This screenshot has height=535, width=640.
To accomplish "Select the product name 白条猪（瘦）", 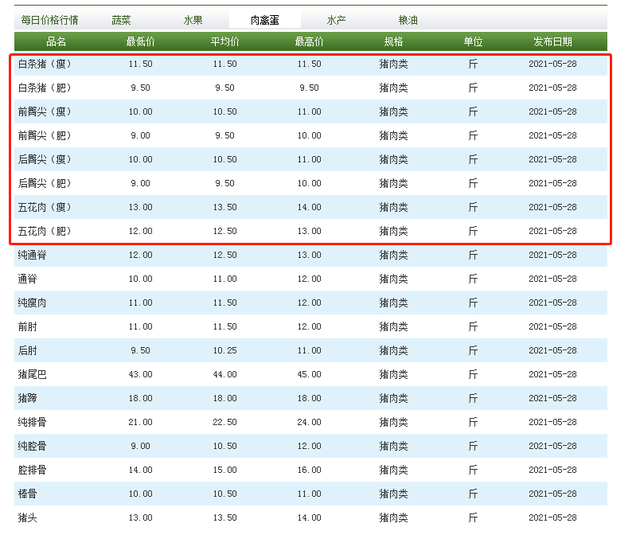I will [x=44, y=64].
